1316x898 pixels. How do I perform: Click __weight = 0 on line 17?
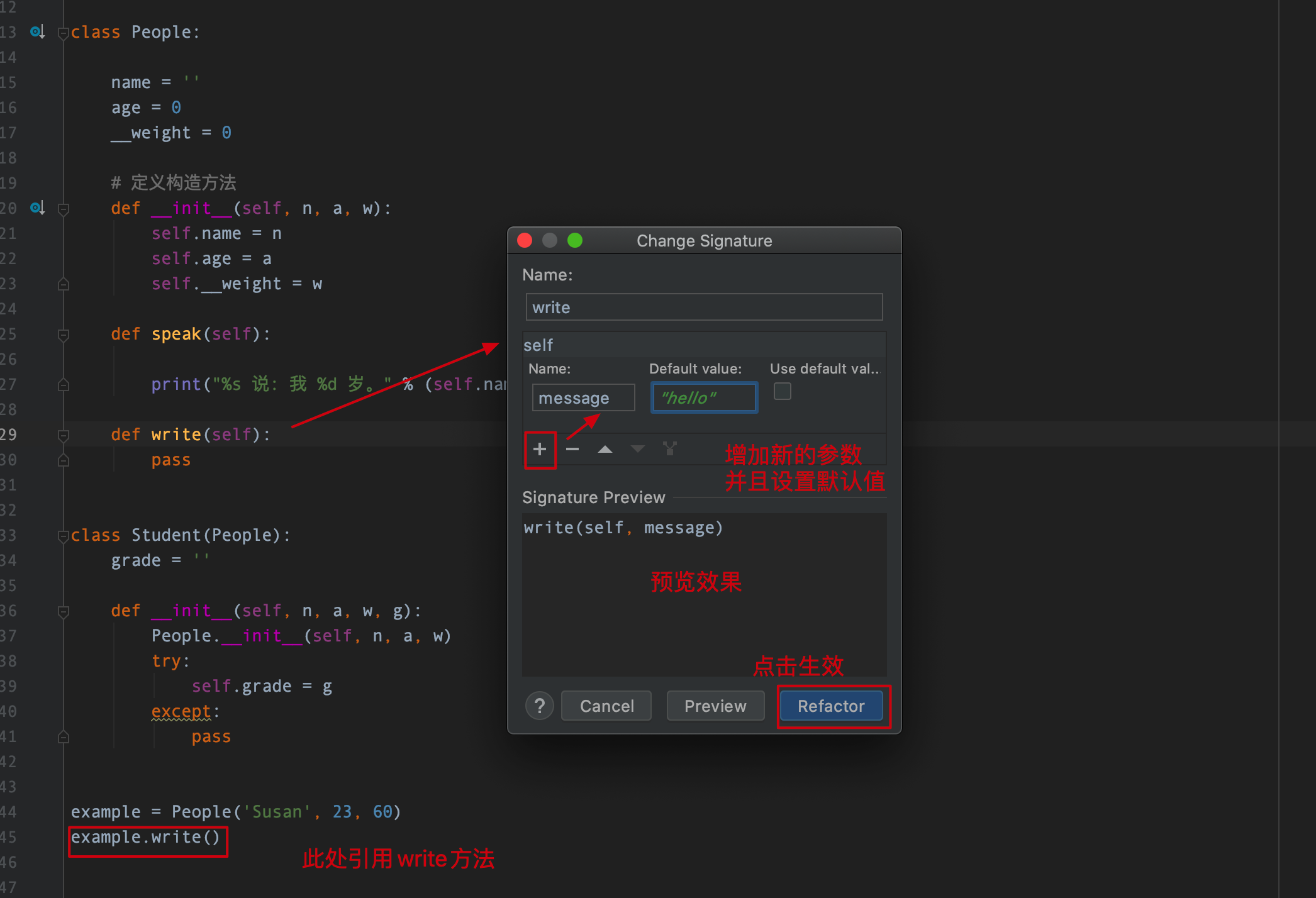point(171,133)
